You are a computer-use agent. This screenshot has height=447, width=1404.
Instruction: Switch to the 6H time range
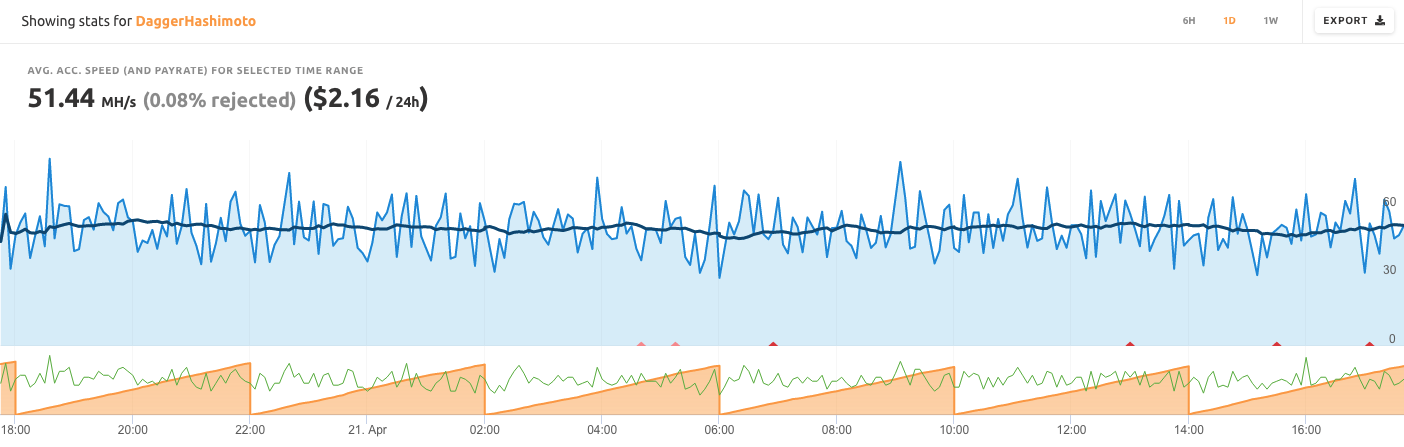(x=1189, y=21)
